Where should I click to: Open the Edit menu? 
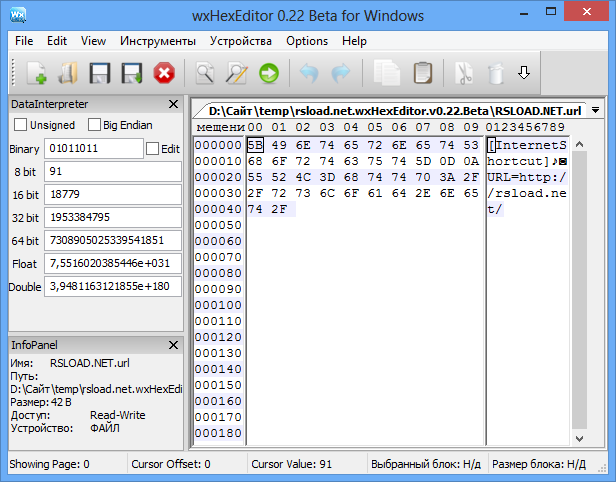(57, 41)
